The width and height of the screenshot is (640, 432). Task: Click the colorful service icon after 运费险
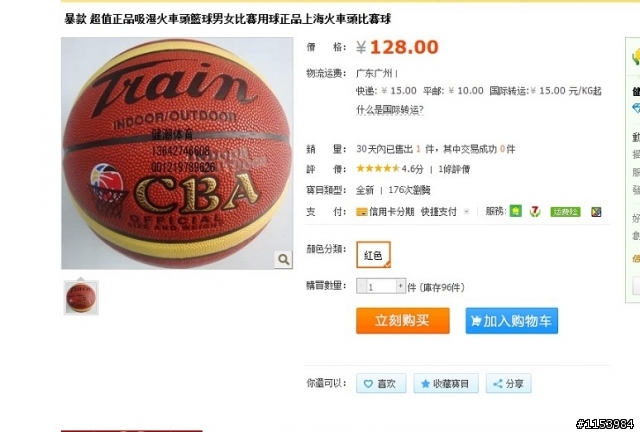pyautogui.click(x=596, y=212)
